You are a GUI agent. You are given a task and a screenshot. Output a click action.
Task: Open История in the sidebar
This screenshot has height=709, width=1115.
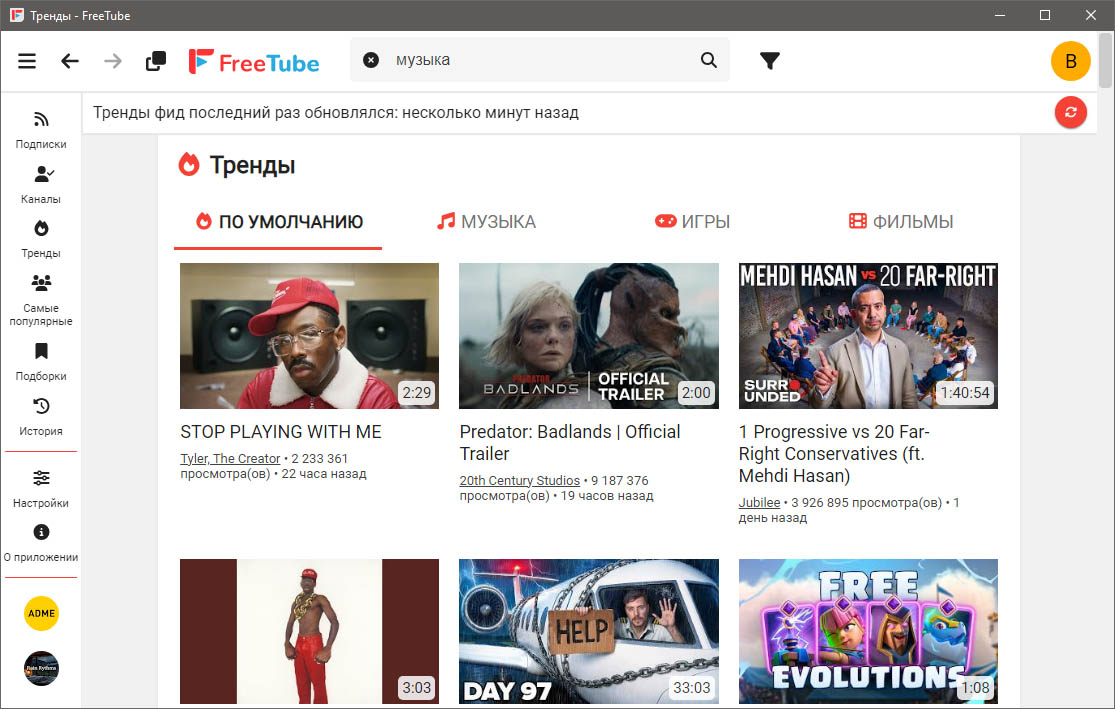pos(41,417)
